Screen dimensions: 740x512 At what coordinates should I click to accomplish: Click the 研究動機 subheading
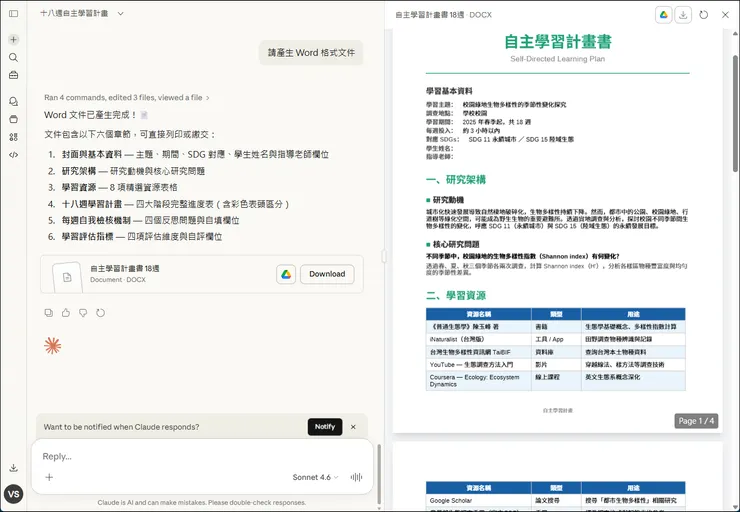448,200
